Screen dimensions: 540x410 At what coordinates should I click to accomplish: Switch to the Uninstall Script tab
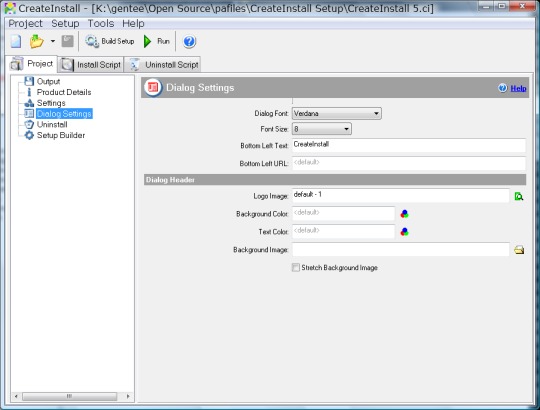coord(162,64)
